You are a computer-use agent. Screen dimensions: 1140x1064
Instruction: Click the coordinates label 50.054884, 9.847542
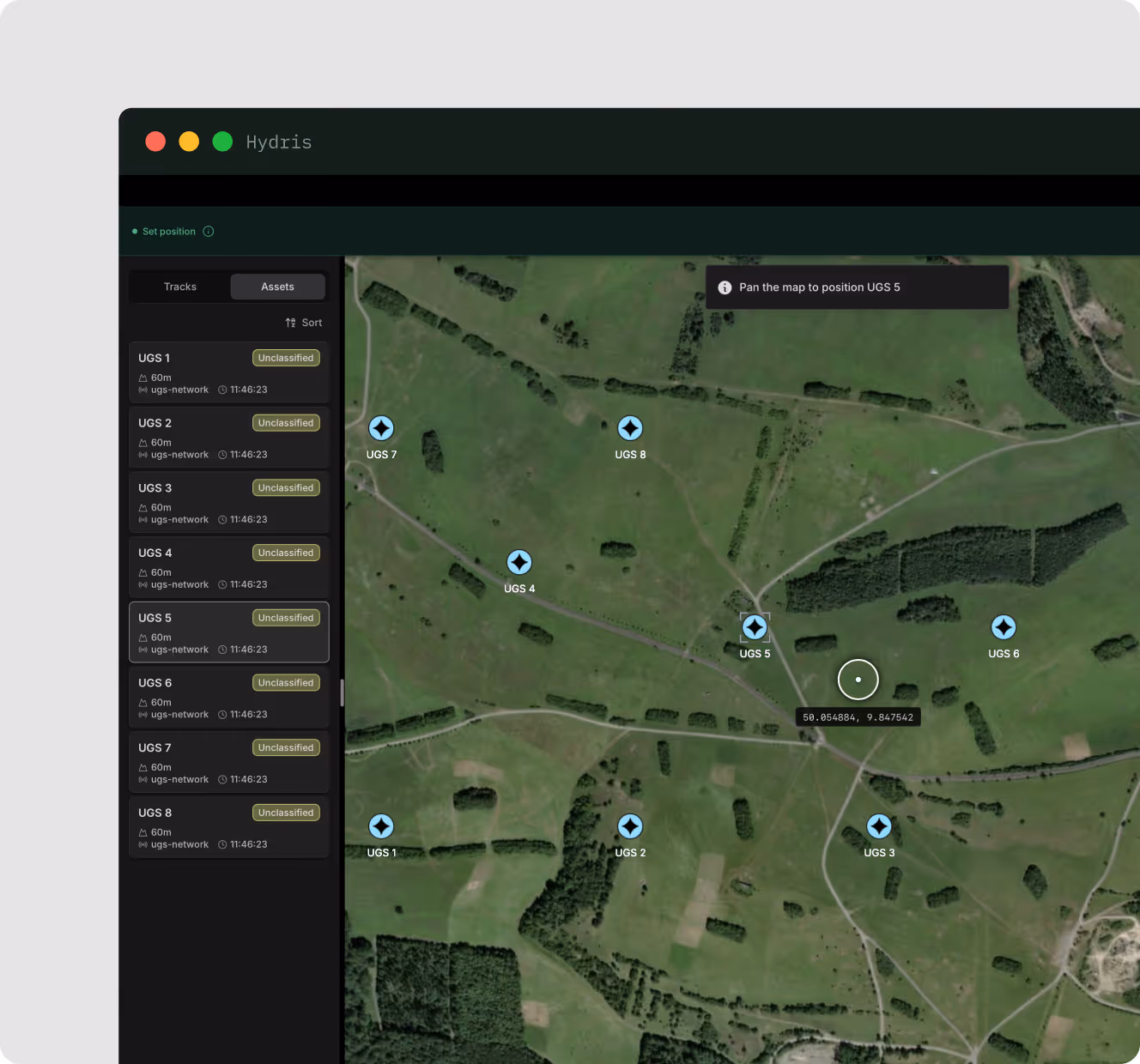click(x=858, y=717)
